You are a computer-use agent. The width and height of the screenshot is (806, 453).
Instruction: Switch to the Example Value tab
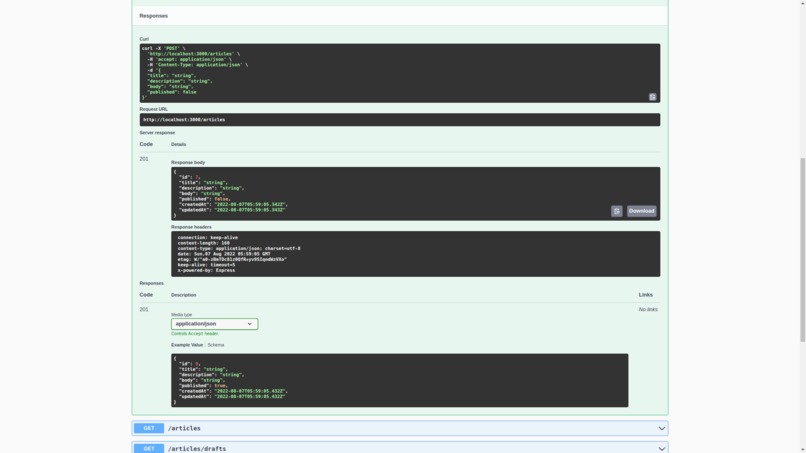tap(187, 345)
